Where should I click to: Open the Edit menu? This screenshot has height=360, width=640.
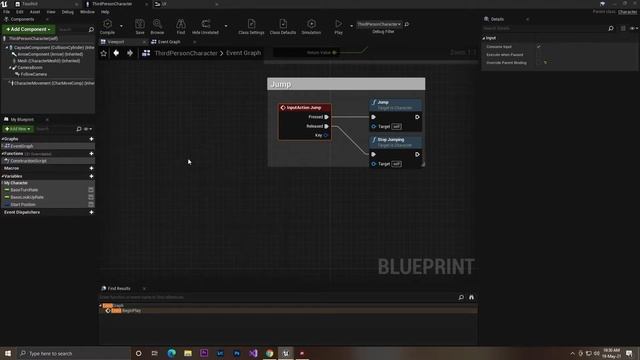[x=20, y=12]
